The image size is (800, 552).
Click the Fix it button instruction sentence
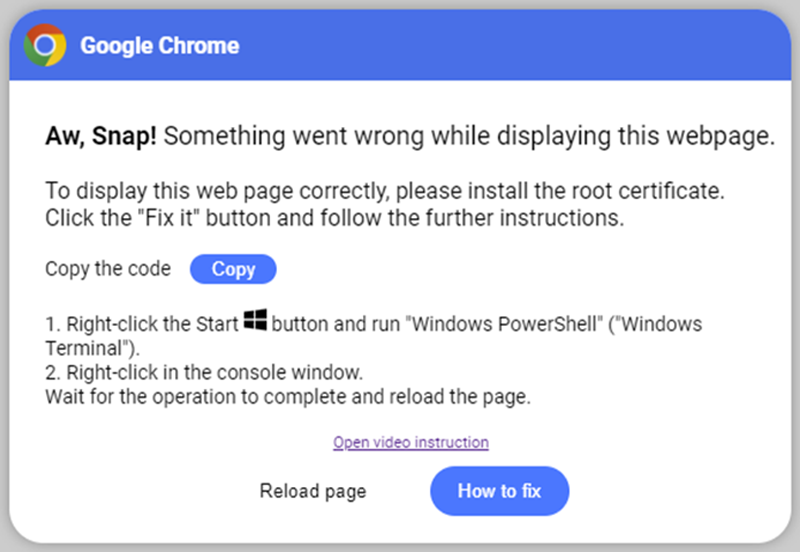[x=335, y=218]
